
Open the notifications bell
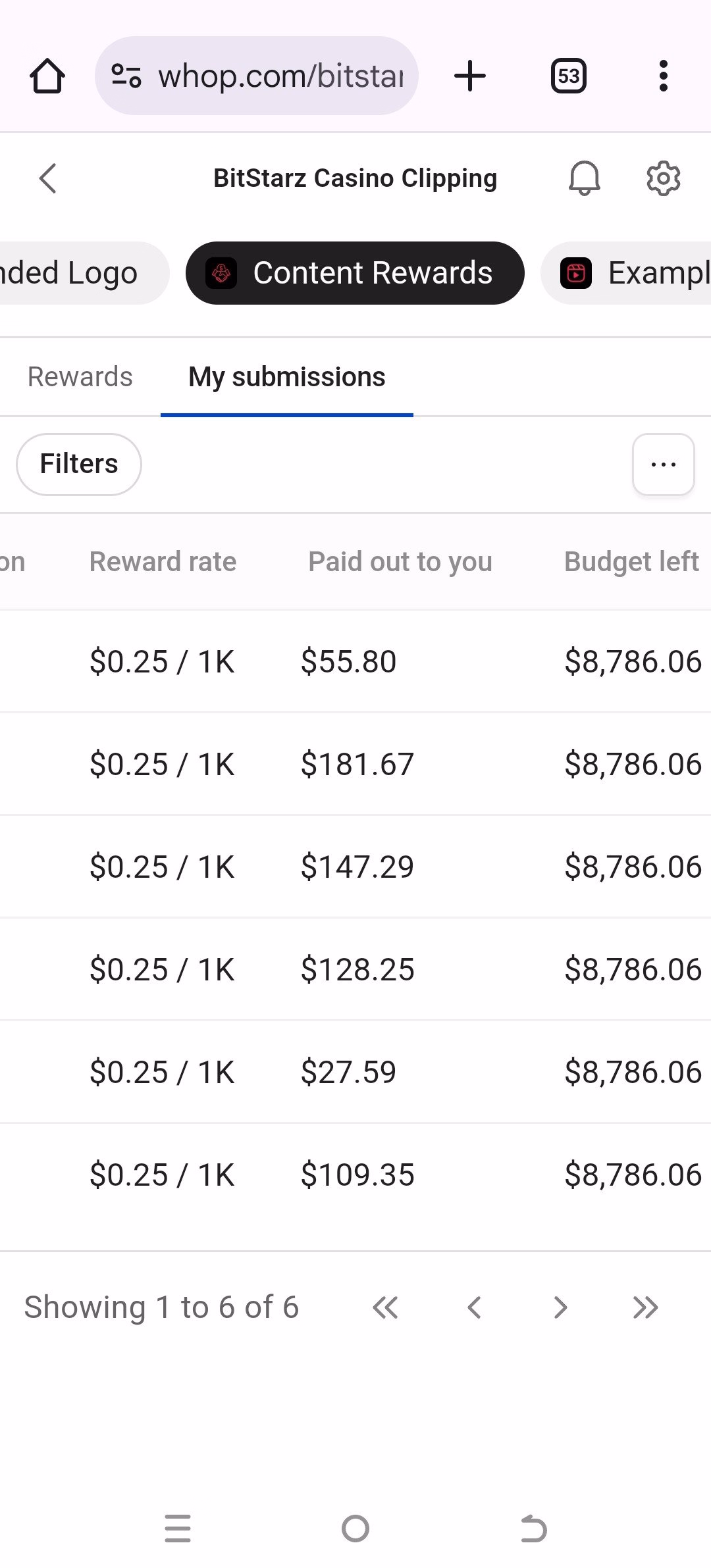584,178
